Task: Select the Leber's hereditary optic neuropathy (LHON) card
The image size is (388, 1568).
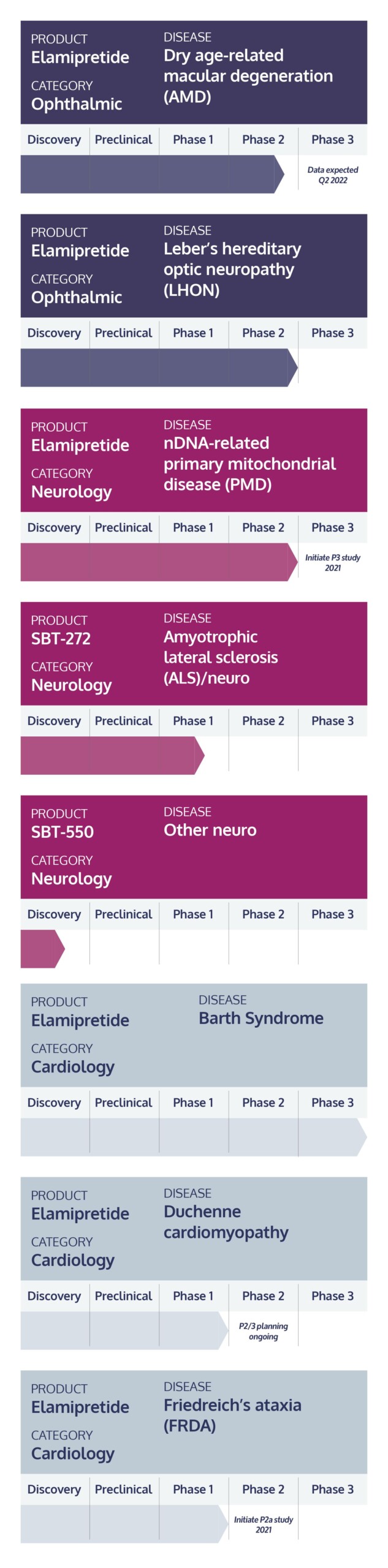Action: coord(194,266)
